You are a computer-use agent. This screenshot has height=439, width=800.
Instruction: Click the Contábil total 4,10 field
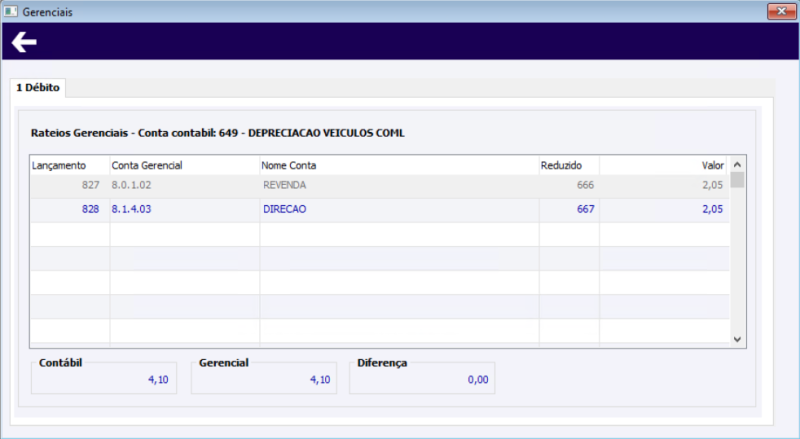click(x=104, y=380)
